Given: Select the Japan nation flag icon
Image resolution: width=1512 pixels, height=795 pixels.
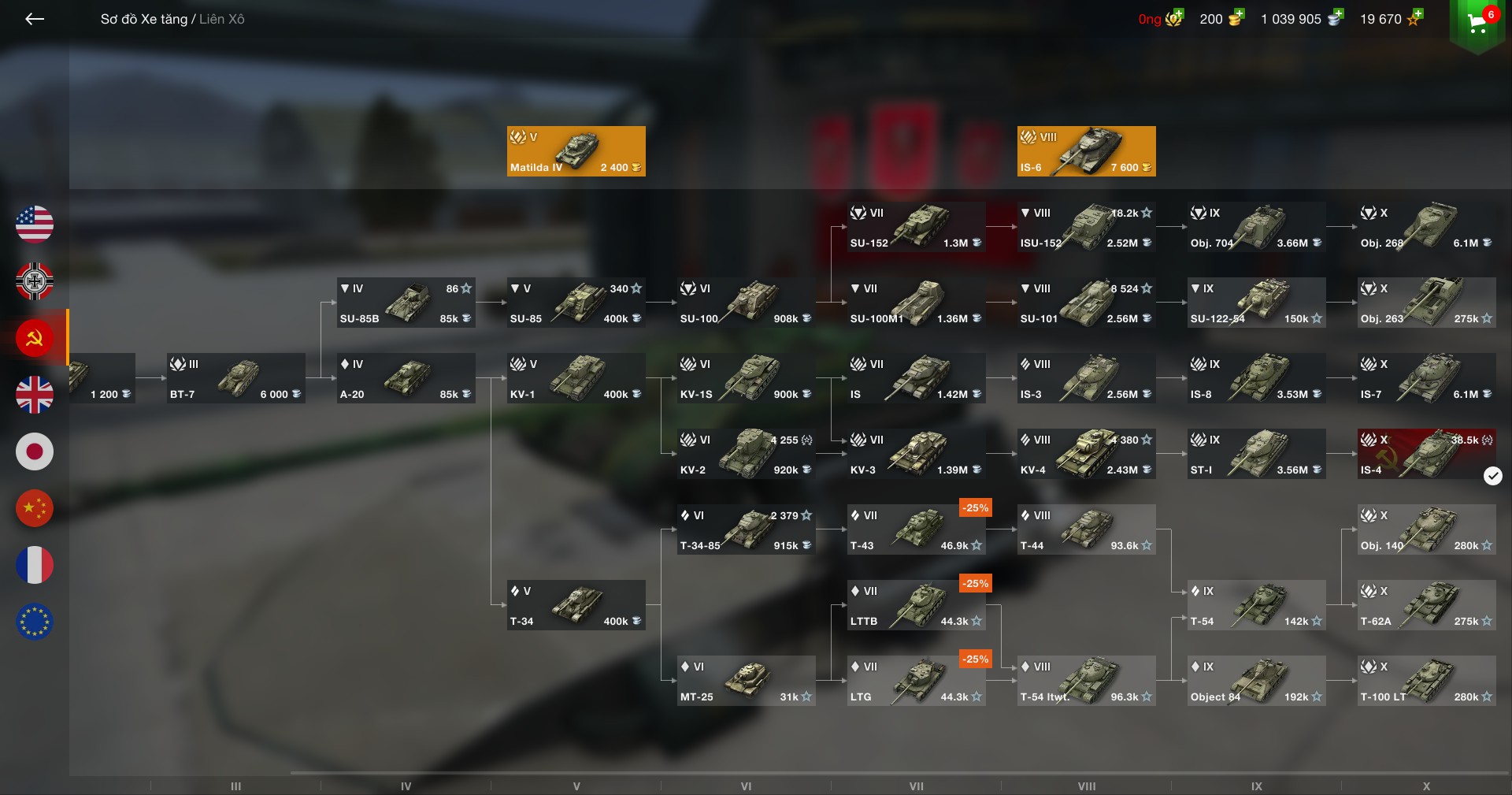Looking at the screenshot, I should click(35, 451).
